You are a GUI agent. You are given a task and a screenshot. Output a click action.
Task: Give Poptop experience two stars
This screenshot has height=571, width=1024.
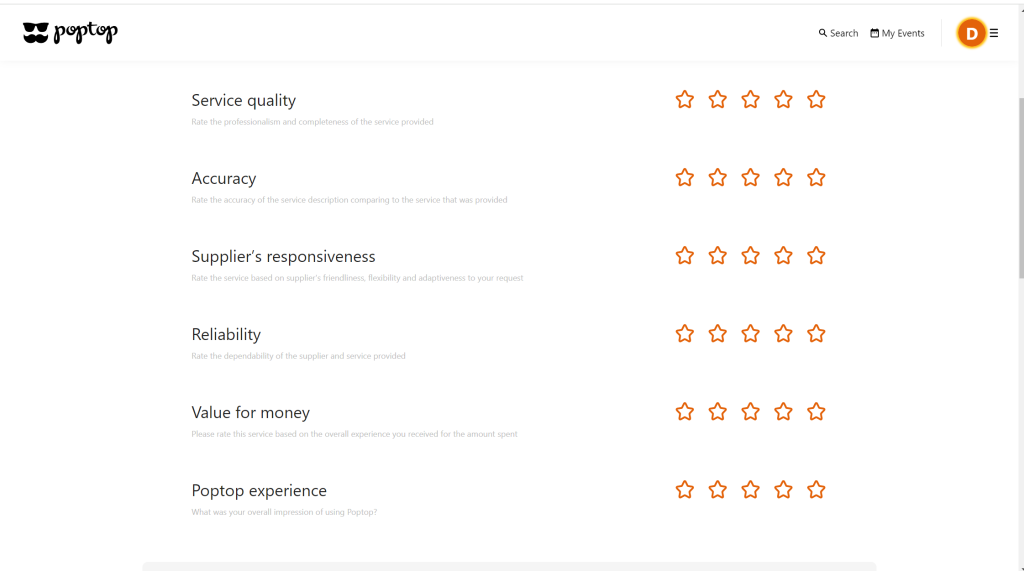coord(717,489)
